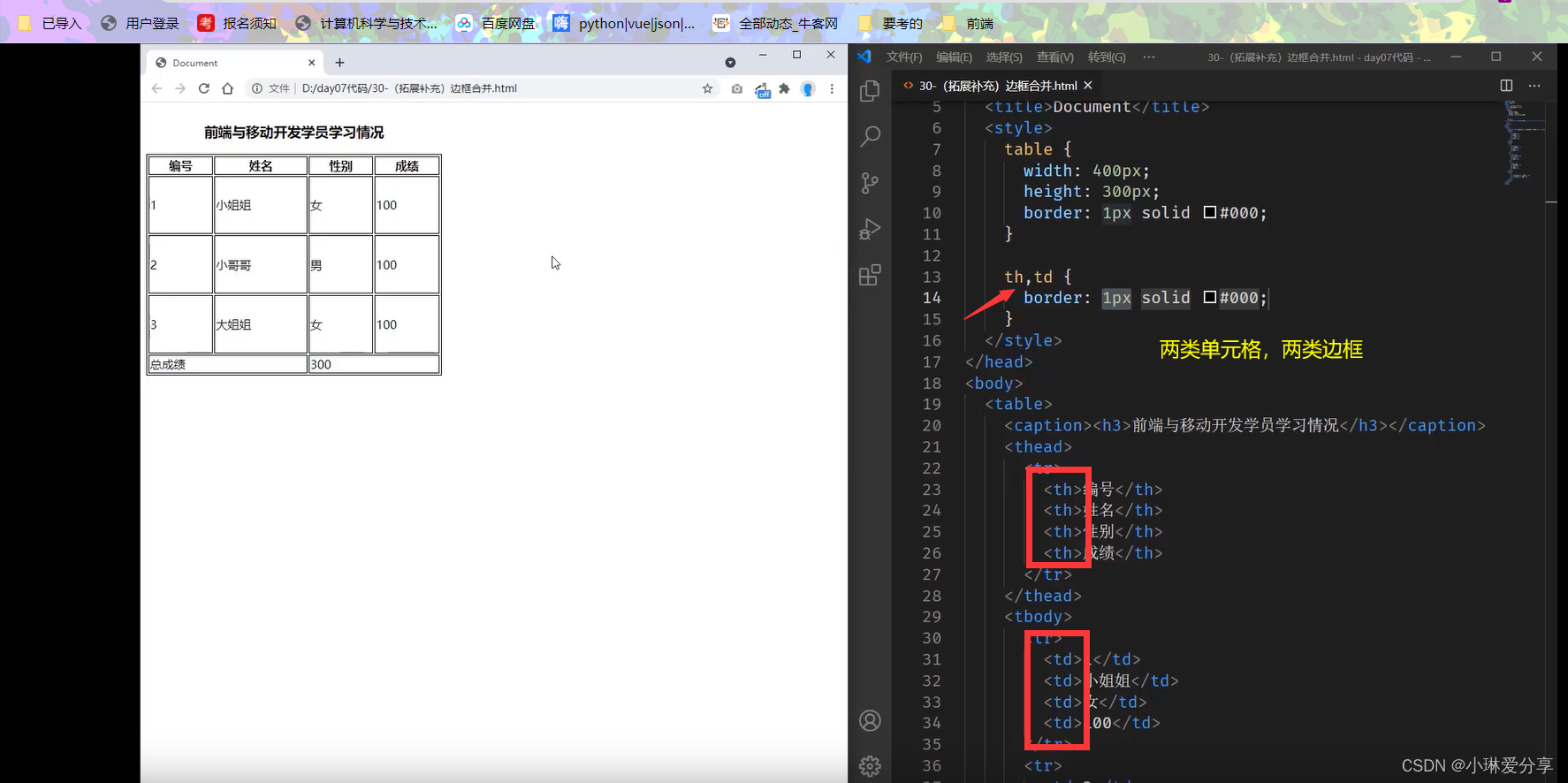The image size is (1568, 783).
Task: Open the 查看(V) menu in VS Code
Action: pyautogui.click(x=1055, y=57)
